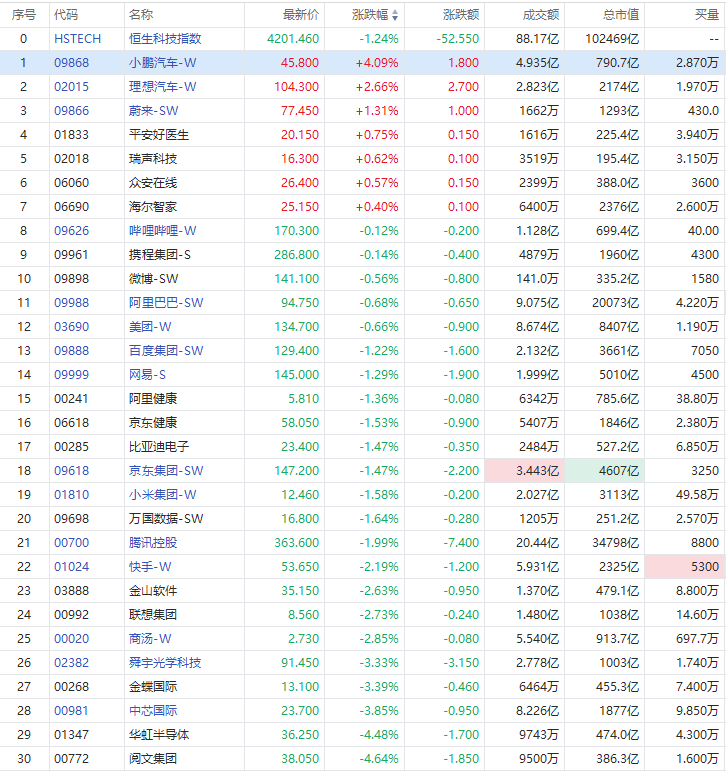Open the HSTECH index code link
The image size is (726, 772).
click(77, 39)
